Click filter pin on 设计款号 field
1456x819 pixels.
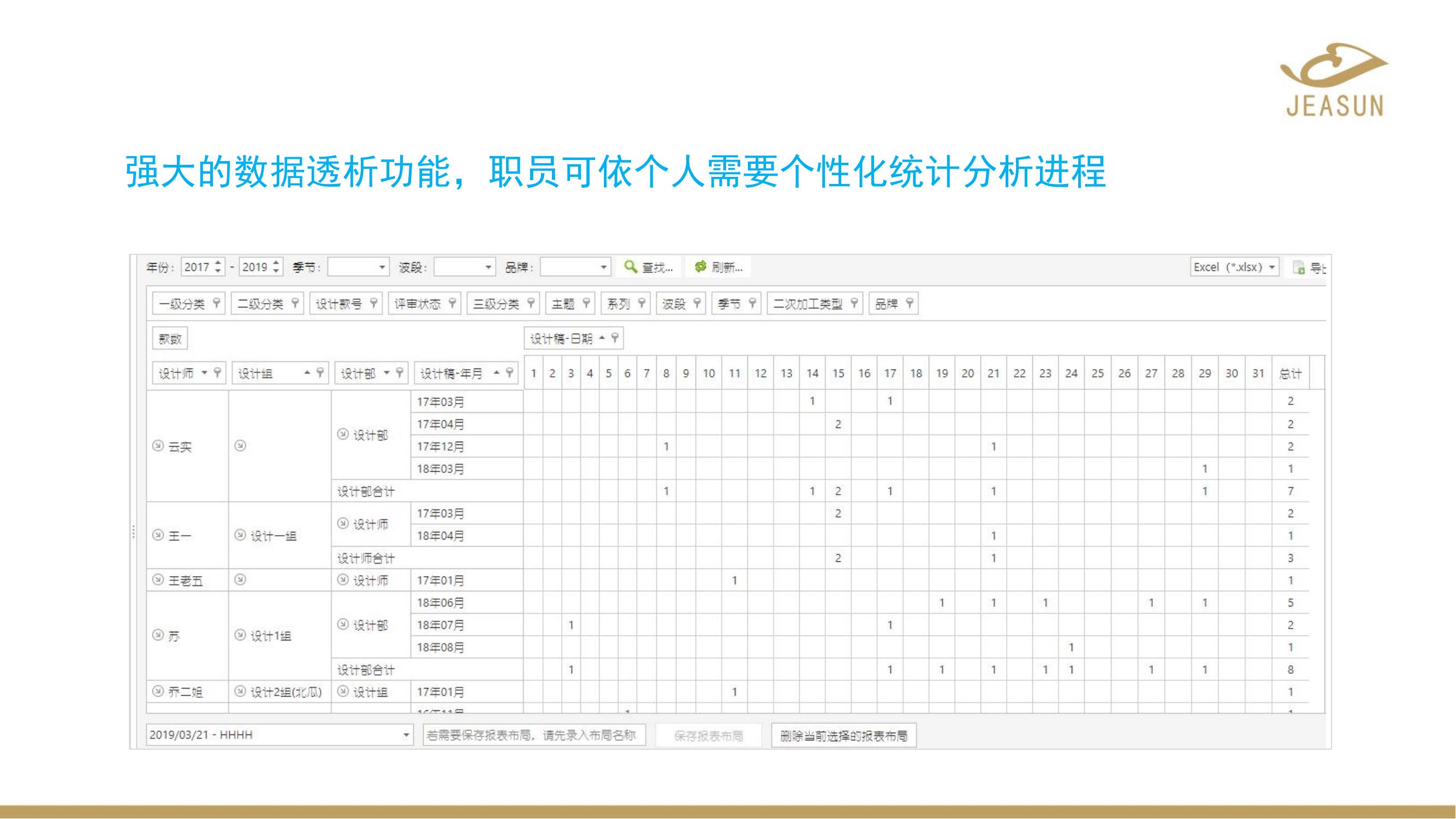coord(373,304)
